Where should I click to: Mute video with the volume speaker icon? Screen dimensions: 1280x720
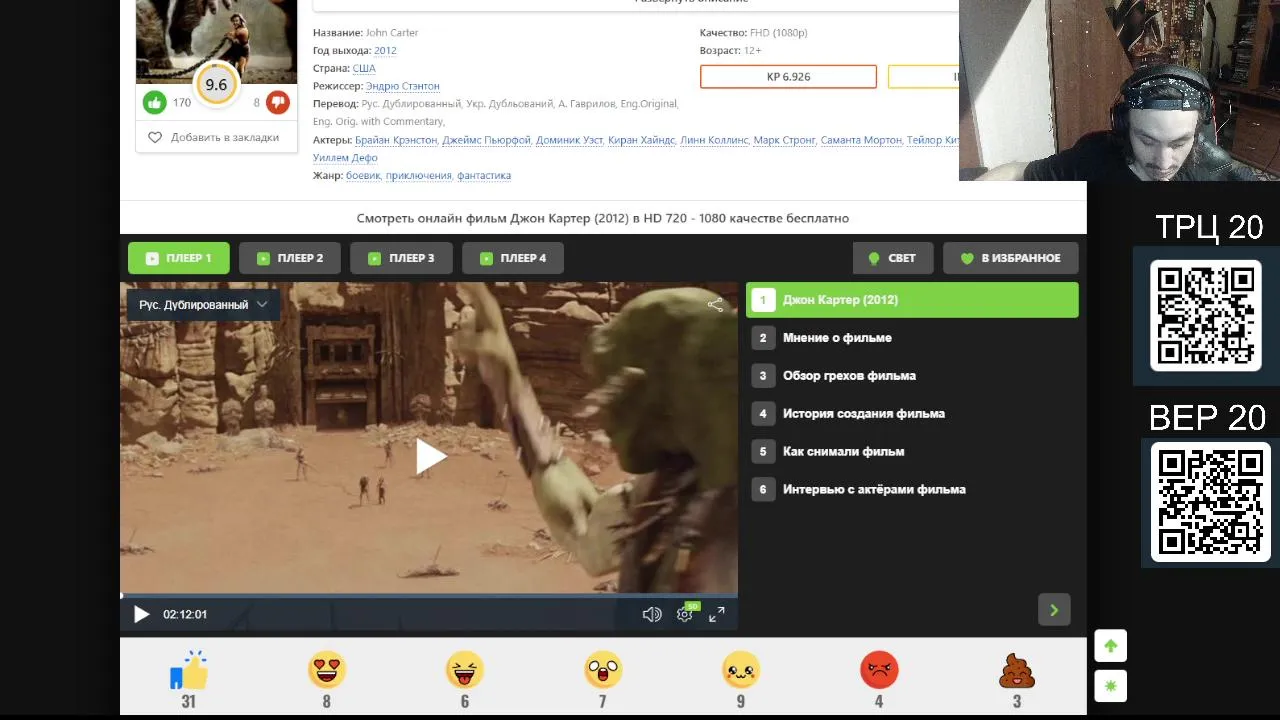point(652,615)
